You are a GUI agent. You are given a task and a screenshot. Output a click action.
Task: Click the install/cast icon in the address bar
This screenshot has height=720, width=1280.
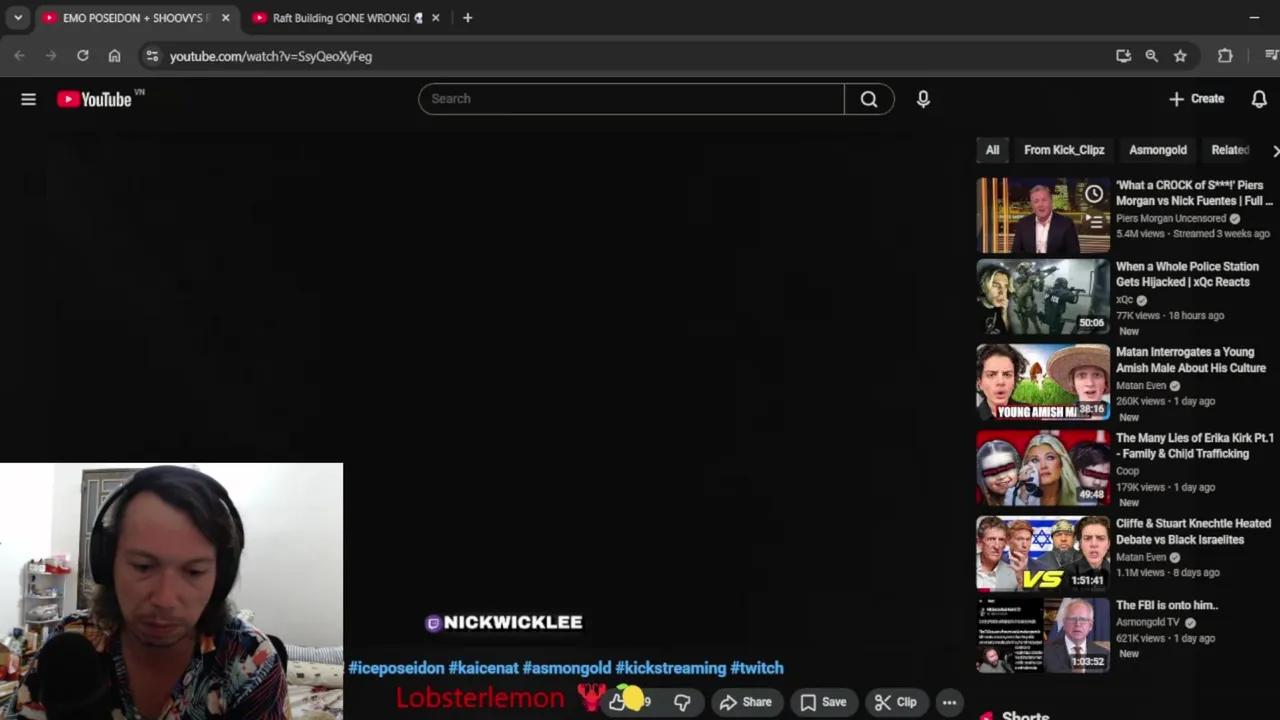click(x=1123, y=56)
